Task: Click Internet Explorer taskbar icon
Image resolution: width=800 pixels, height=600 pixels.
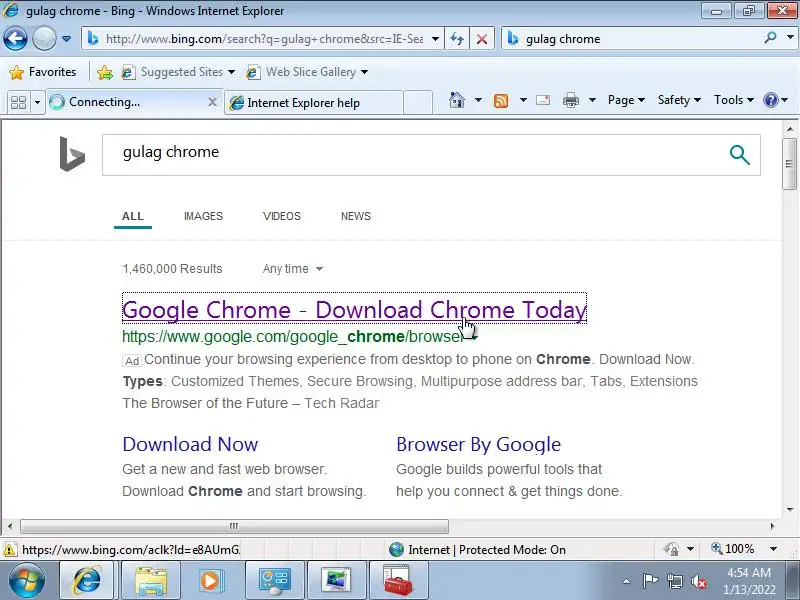Action: 87,580
